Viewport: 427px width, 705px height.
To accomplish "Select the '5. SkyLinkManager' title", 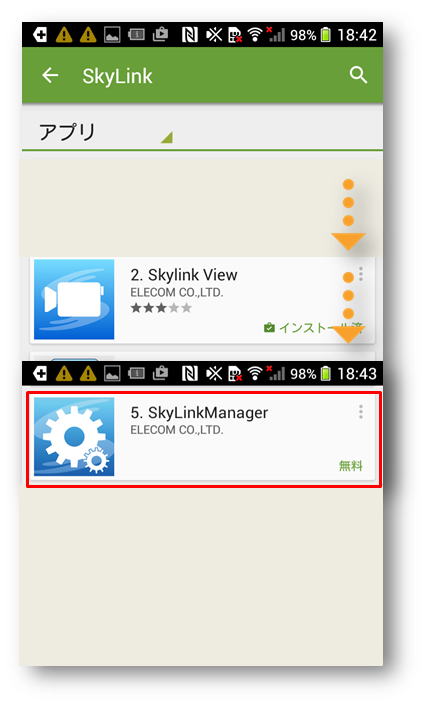I will (199, 413).
